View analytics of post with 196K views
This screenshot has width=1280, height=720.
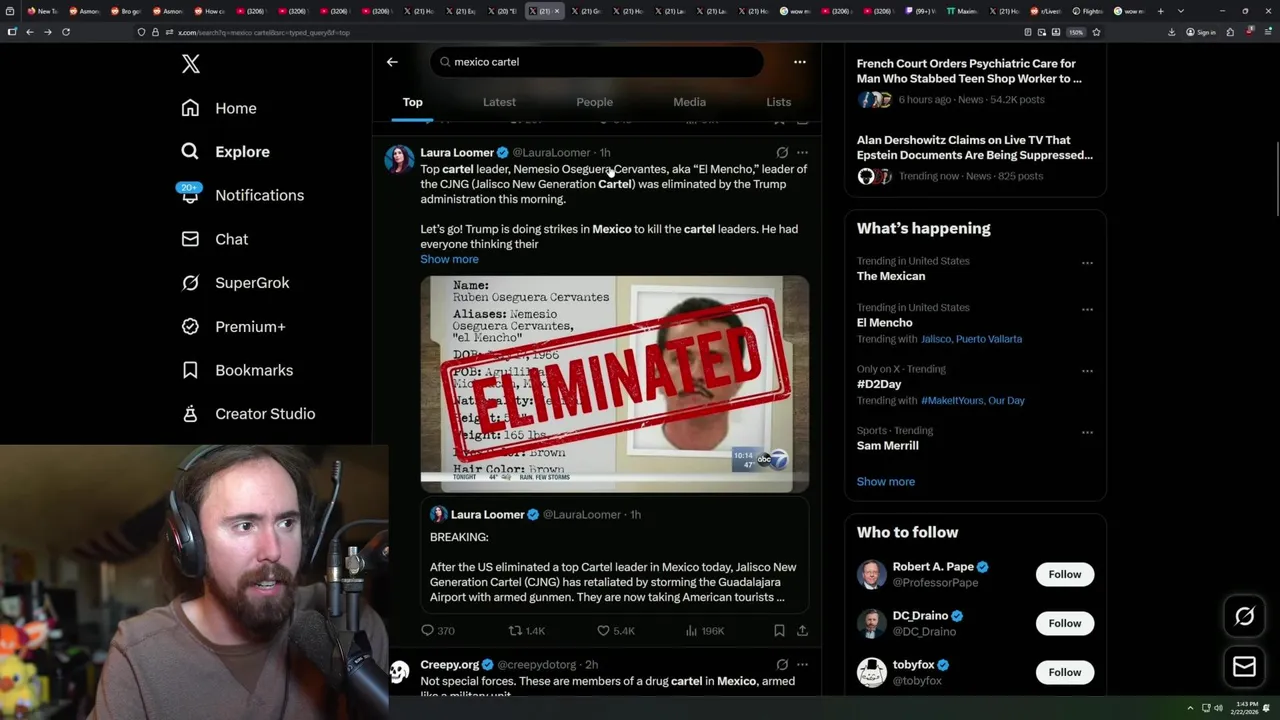point(704,631)
